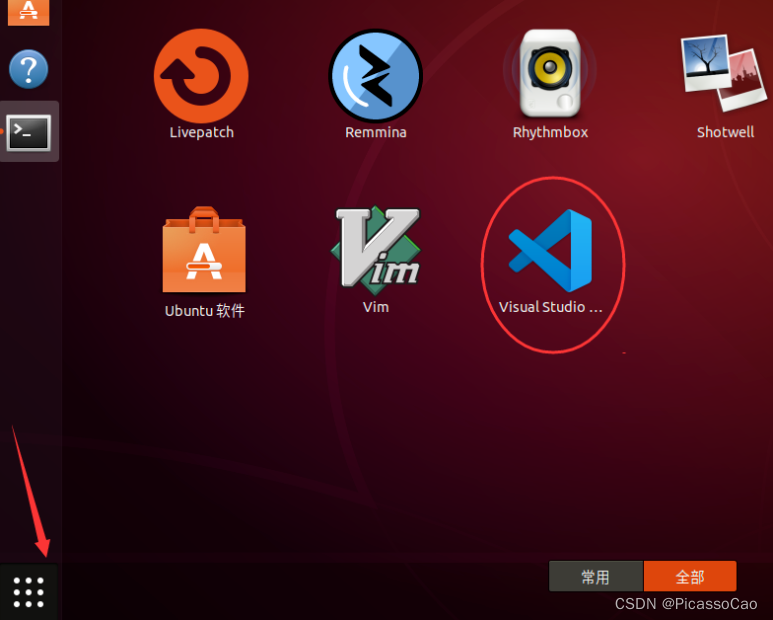Click the Livepatch label text
Screen dimensions: 773x620
201,133
